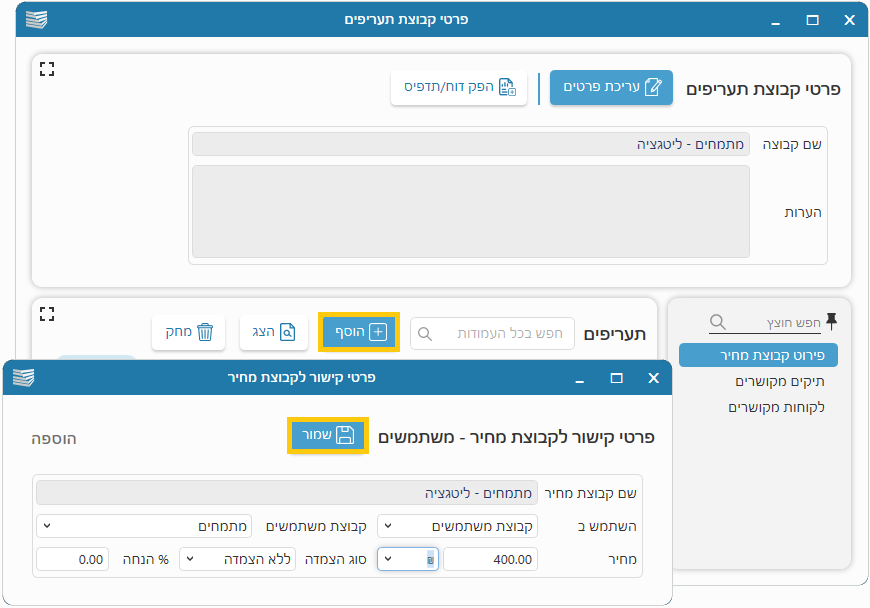The height and width of the screenshot is (608, 870).
Task: Click the magnifier icon in the sidebar search
Action: (717, 322)
